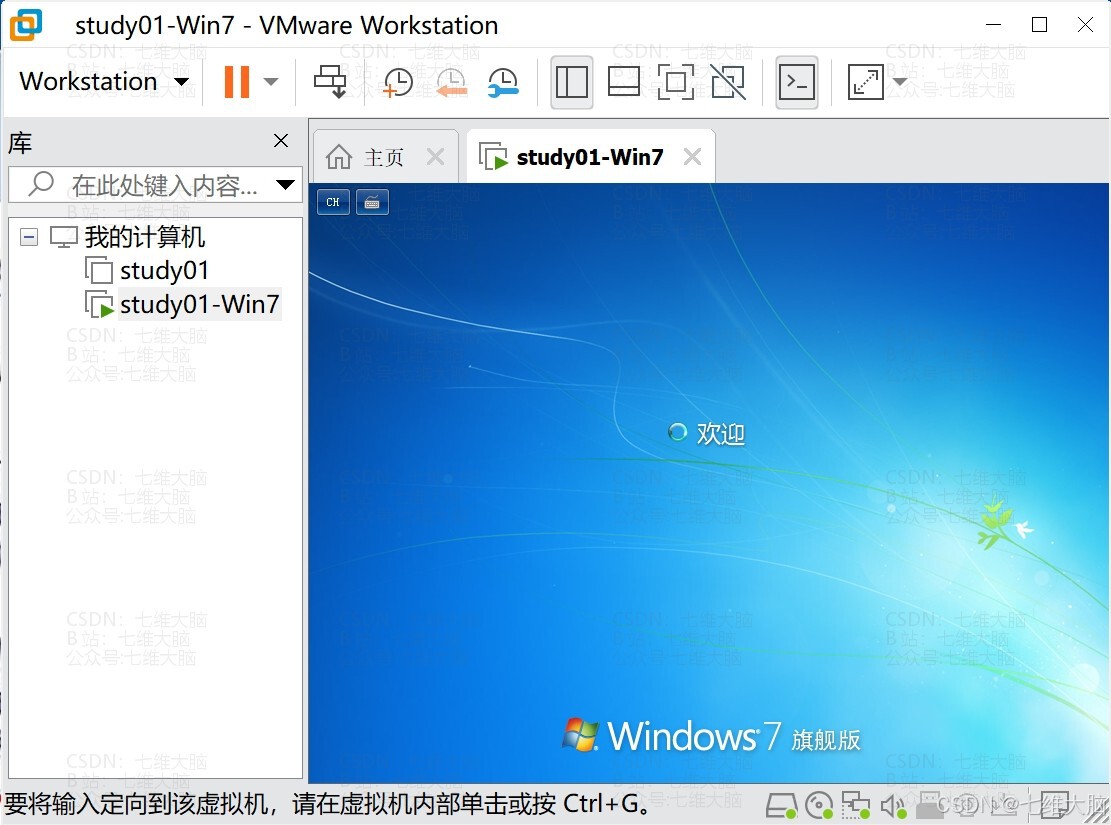Click the USB device status icon

(x=930, y=806)
